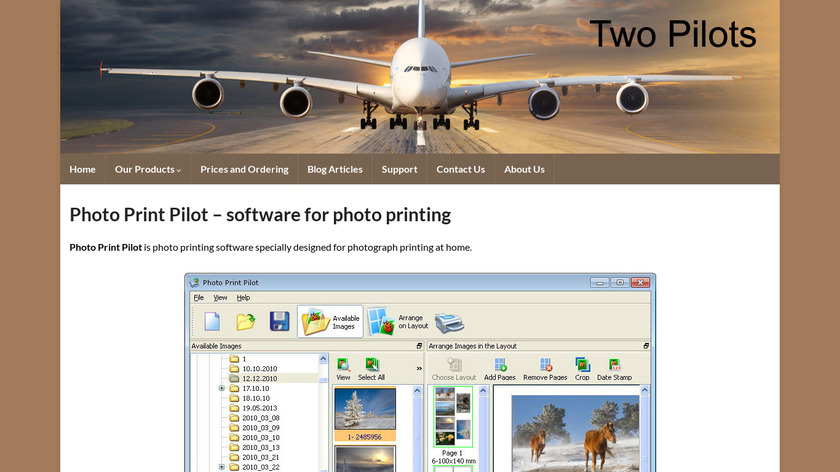This screenshot has height=472, width=840.
Task: Click the Two Pilots banner title
Action: coord(673,35)
